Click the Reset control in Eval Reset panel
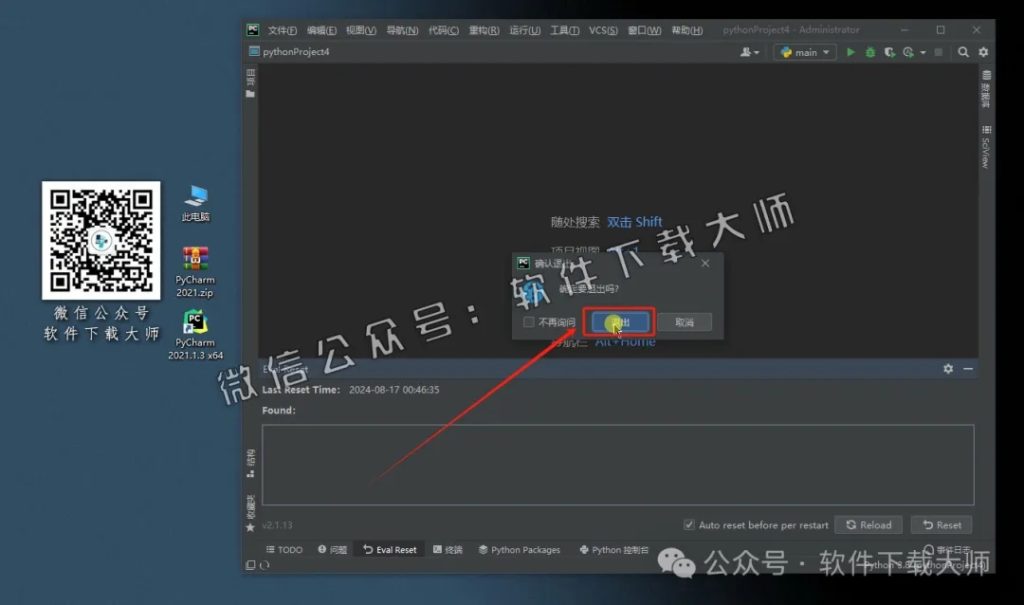Viewport: 1024px width, 605px height. pos(941,524)
